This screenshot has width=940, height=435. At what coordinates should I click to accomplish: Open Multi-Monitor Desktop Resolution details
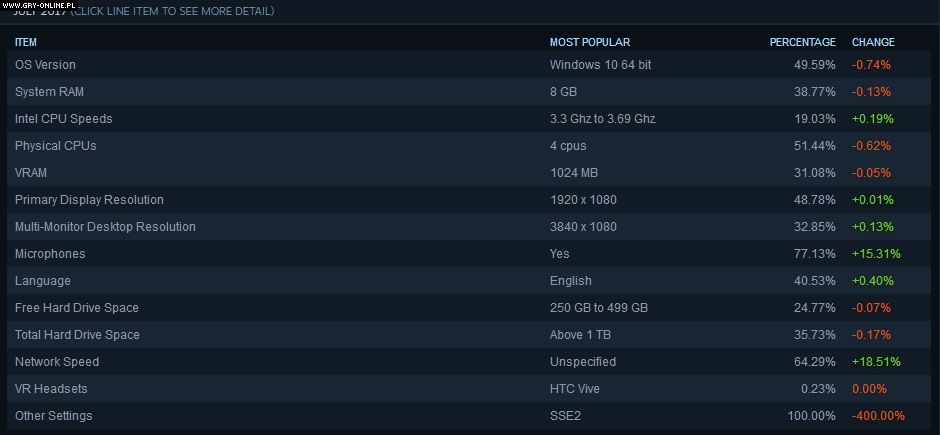click(x=105, y=227)
